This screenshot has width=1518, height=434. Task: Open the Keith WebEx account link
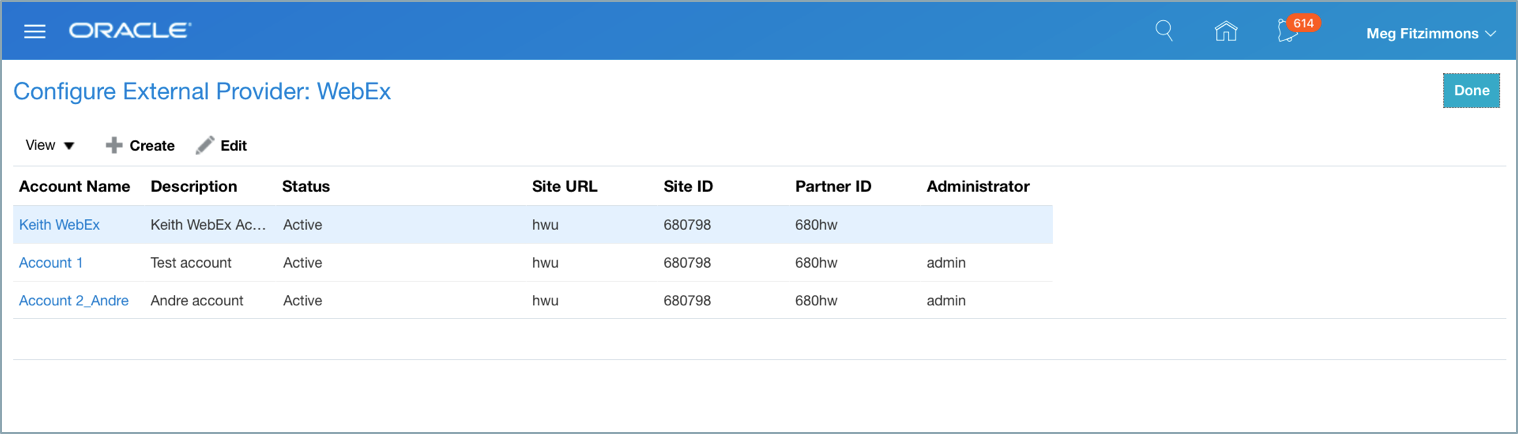click(59, 225)
